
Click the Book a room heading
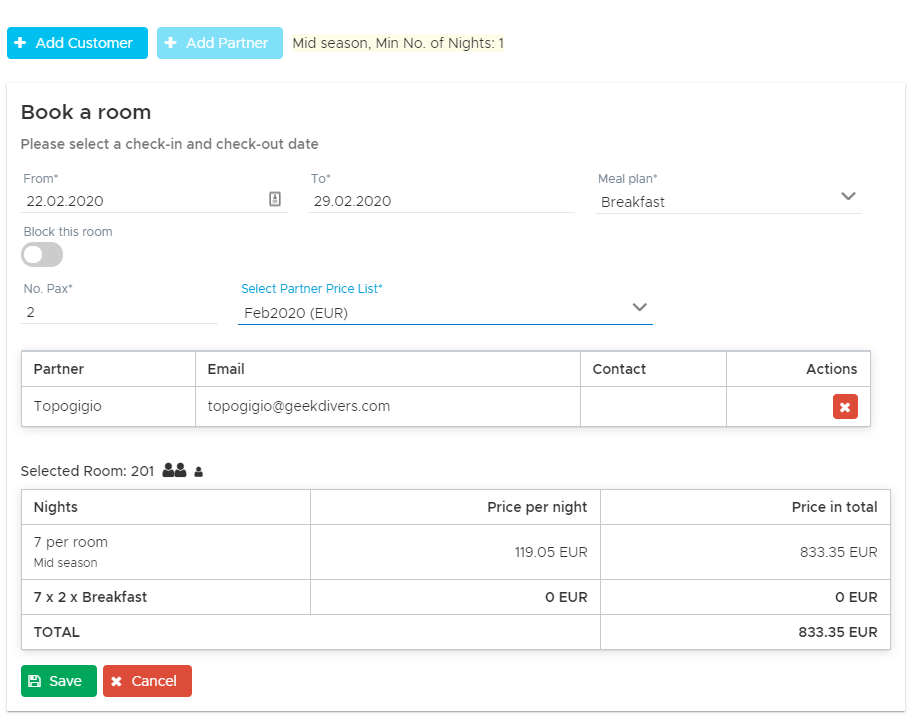pyautogui.click(x=86, y=112)
